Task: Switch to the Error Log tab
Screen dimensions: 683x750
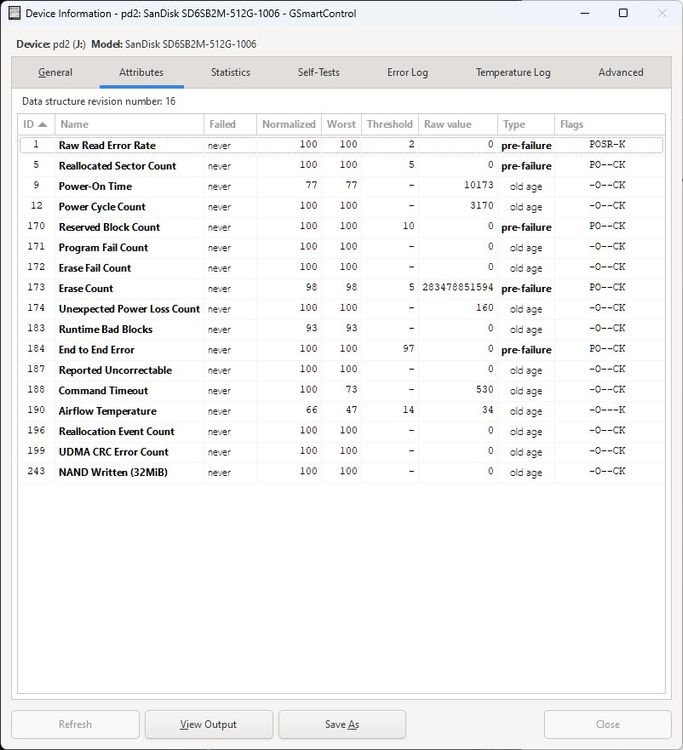Action: pyautogui.click(x=408, y=72)
